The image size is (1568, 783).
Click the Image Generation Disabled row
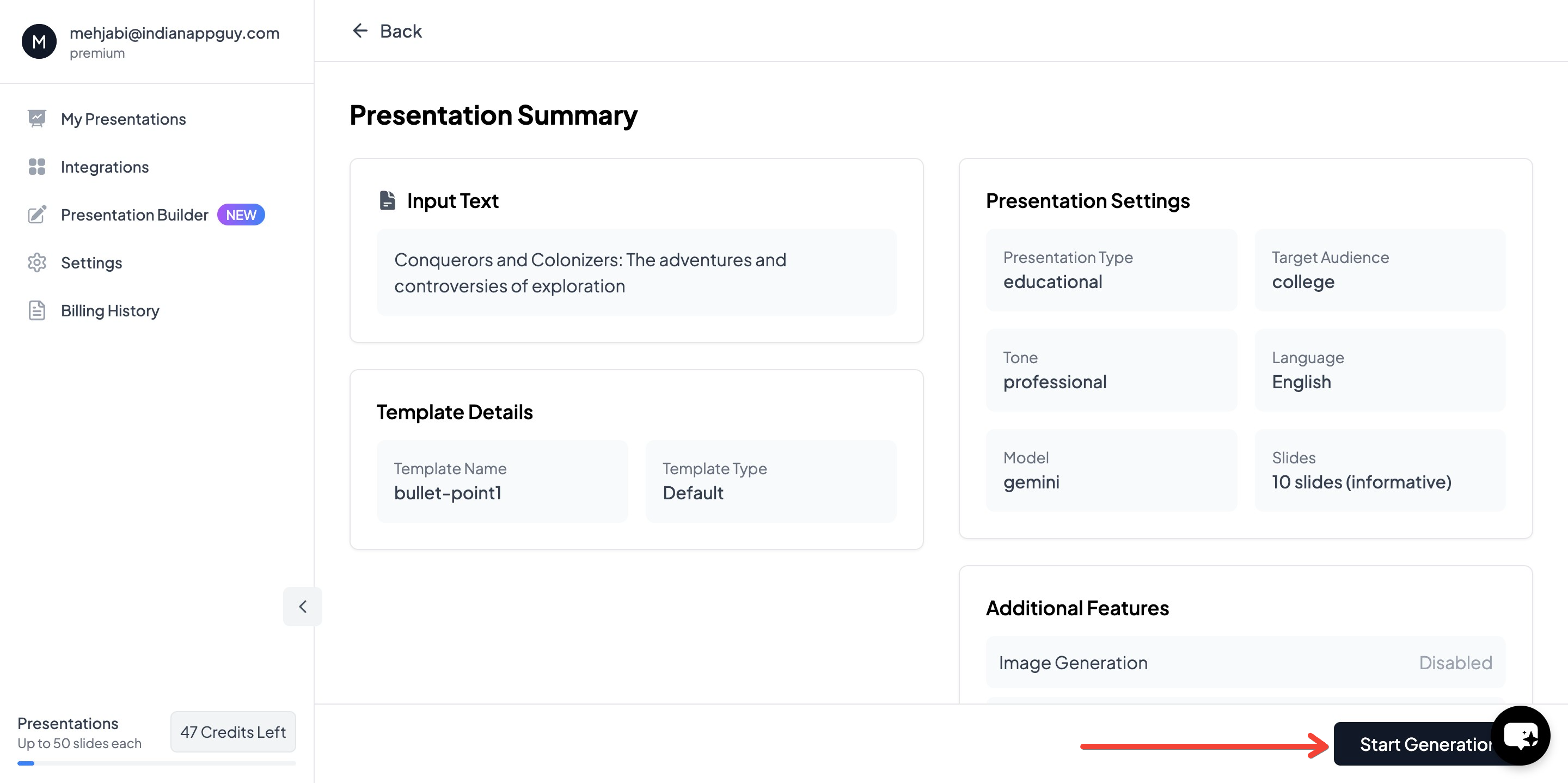point(1245,663)
